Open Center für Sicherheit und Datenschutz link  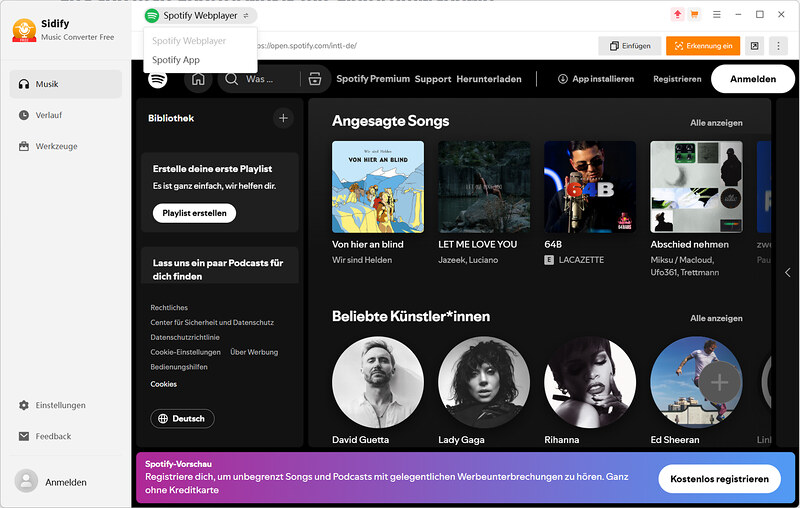[x=212, y=322]
